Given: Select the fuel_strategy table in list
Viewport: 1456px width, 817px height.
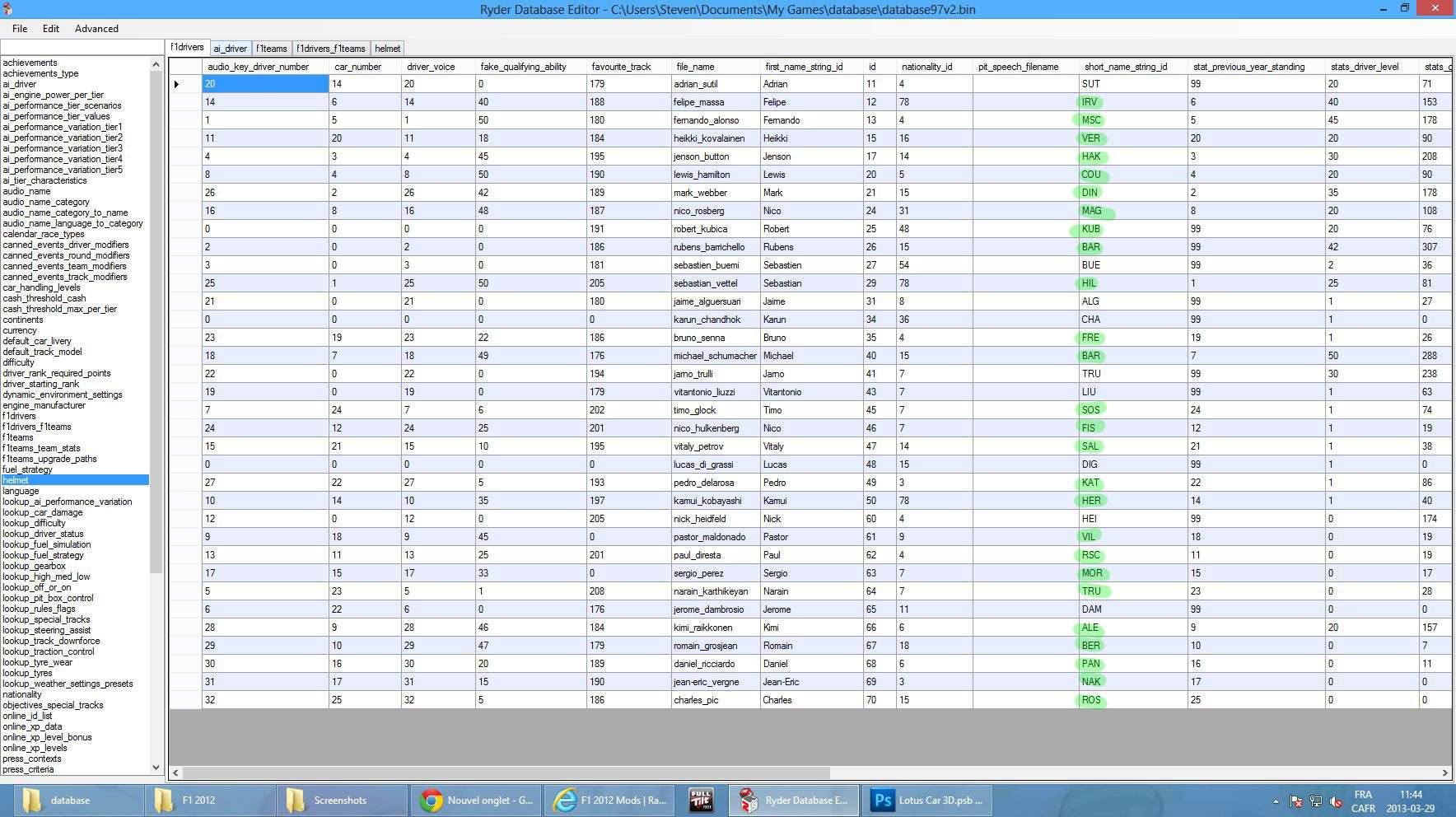Looking at the screenshot, I should pos(27,469).
